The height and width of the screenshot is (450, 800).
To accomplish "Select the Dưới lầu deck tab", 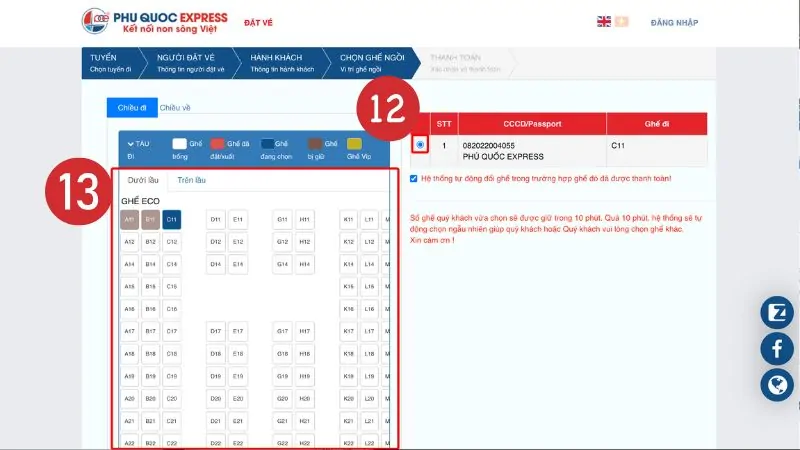I will [143, 180].
